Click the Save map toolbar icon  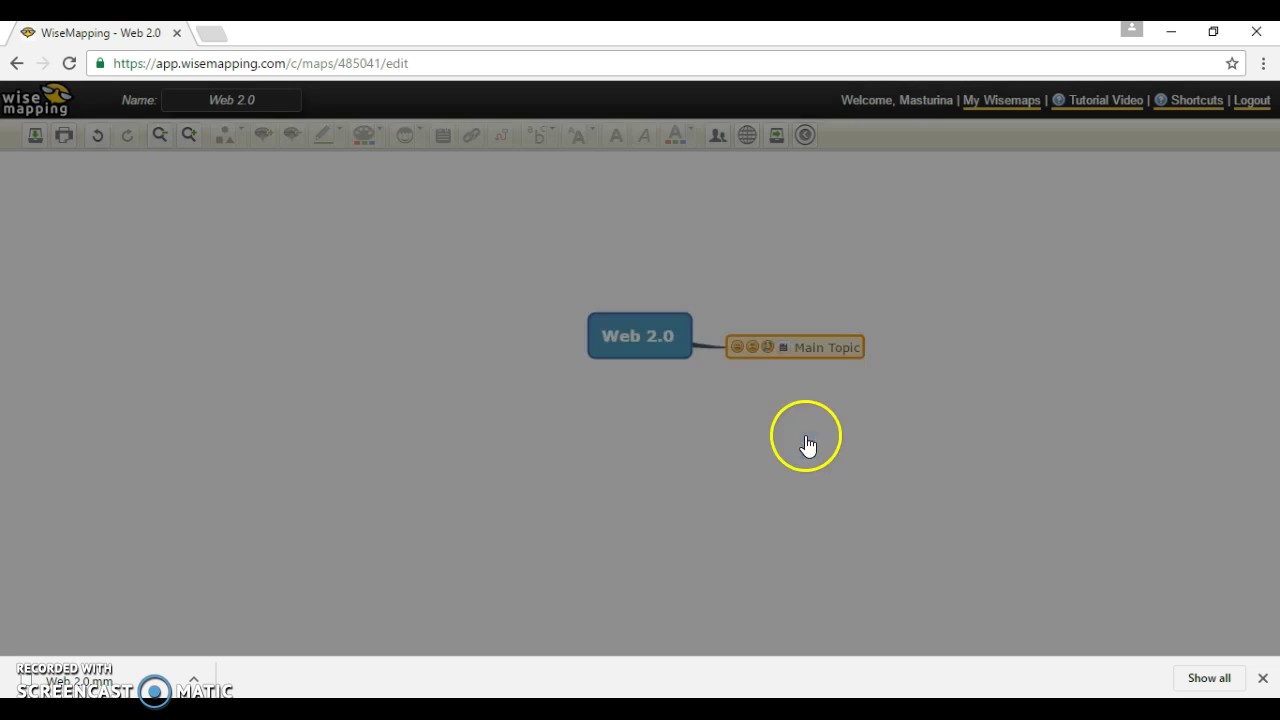[35, 135]
